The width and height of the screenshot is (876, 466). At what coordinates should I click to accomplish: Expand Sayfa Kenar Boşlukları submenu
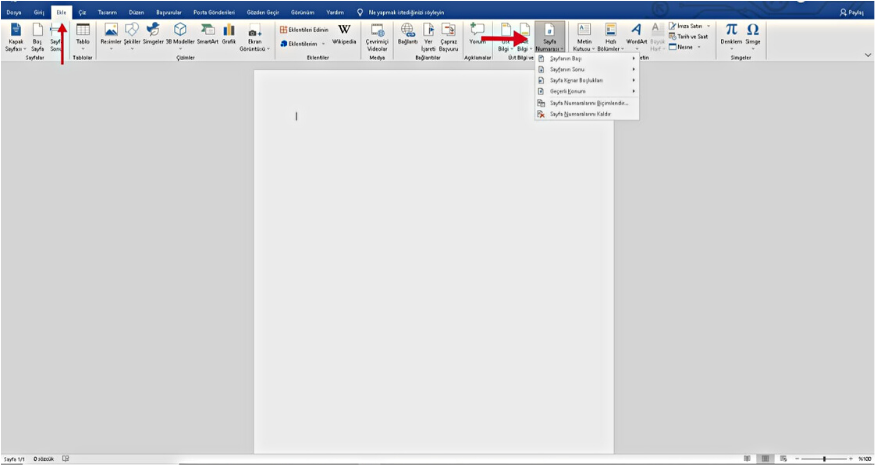(x=586, y=80)
